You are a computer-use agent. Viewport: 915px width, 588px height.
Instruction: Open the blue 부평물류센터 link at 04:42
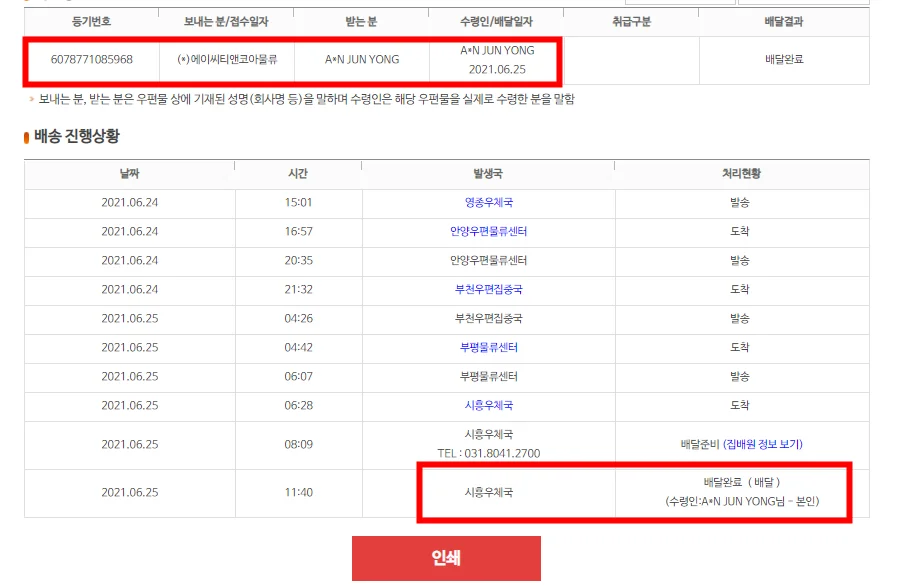[x=488, y=348]
